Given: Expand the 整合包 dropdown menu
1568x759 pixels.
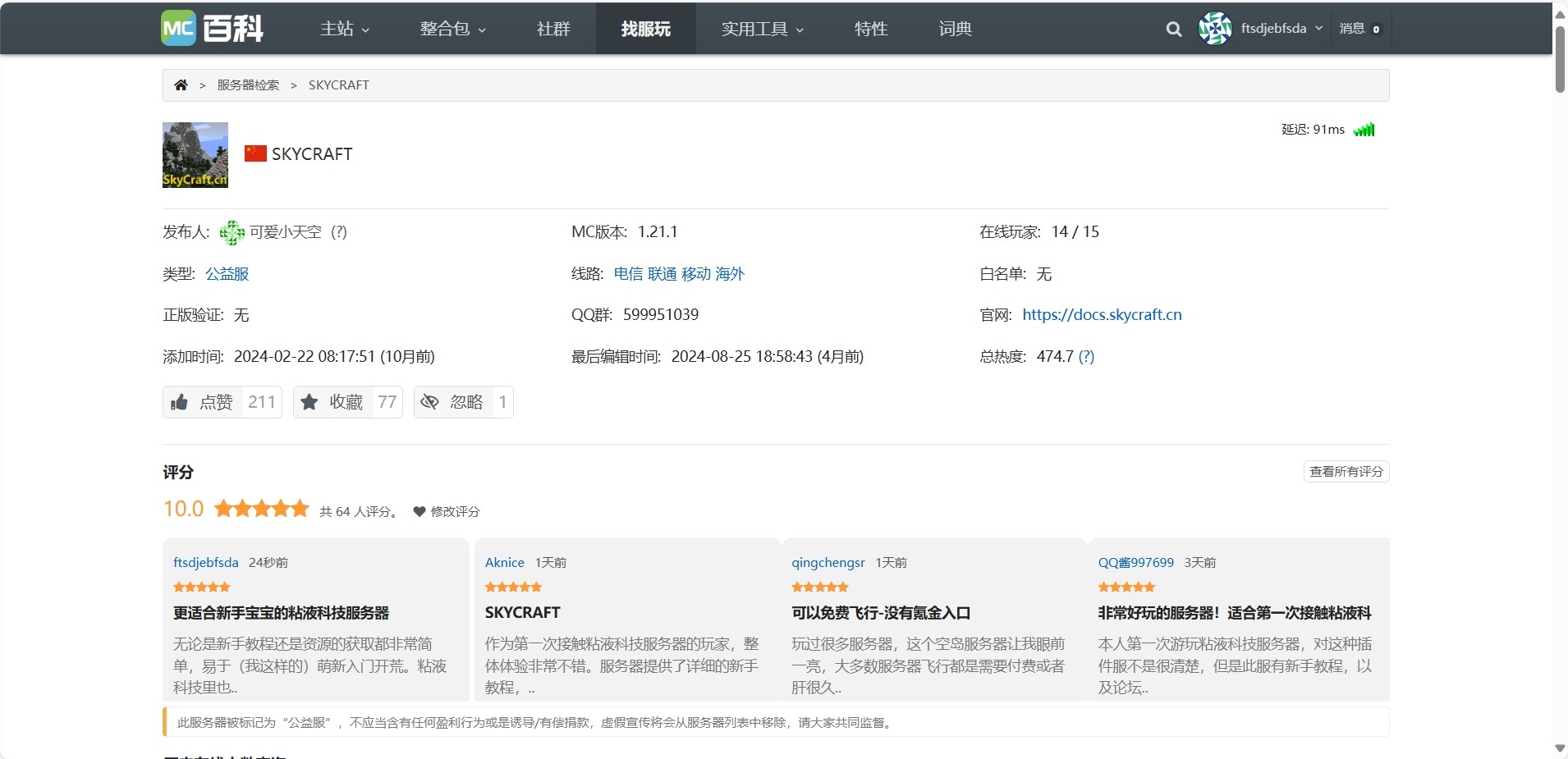Looking at the screenshot, I should (453, 29).
